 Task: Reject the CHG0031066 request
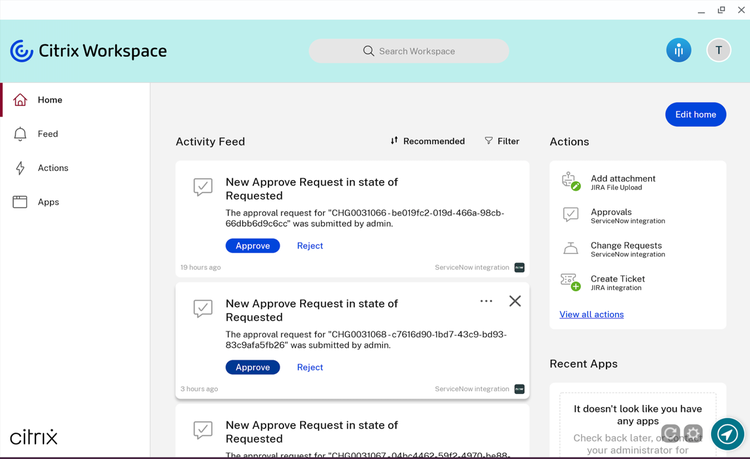[x=310, y=246]
